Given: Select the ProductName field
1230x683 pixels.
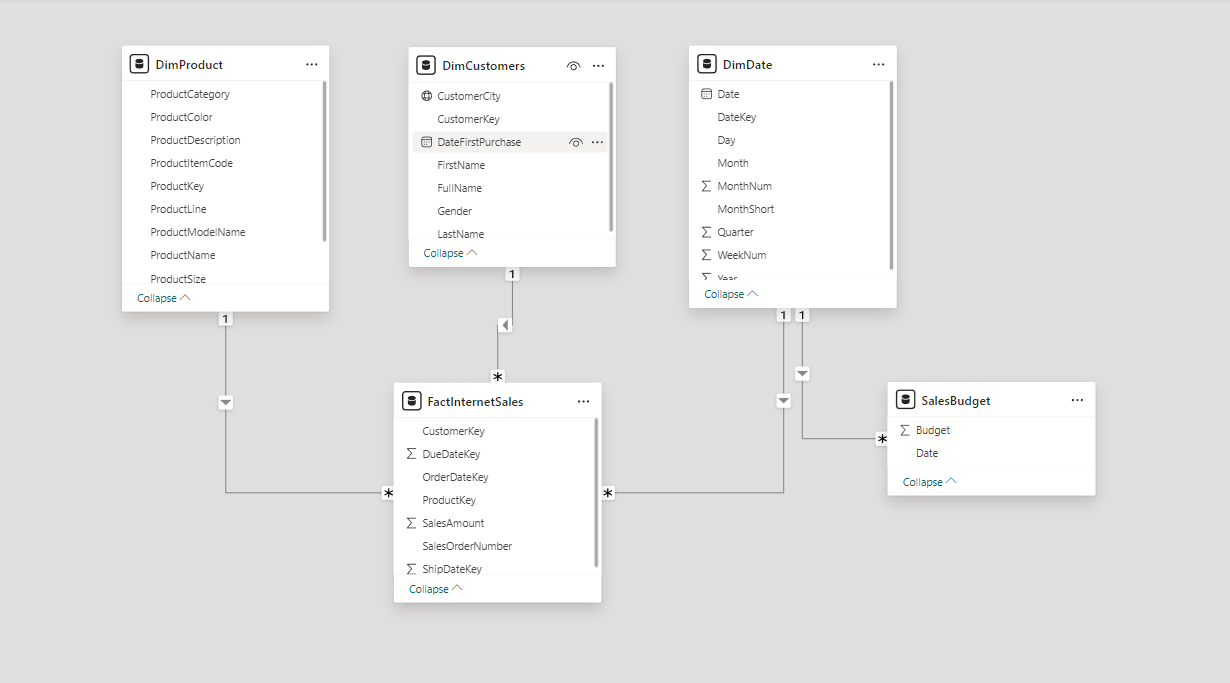Looking at the screenshot, I should [183, 255].
